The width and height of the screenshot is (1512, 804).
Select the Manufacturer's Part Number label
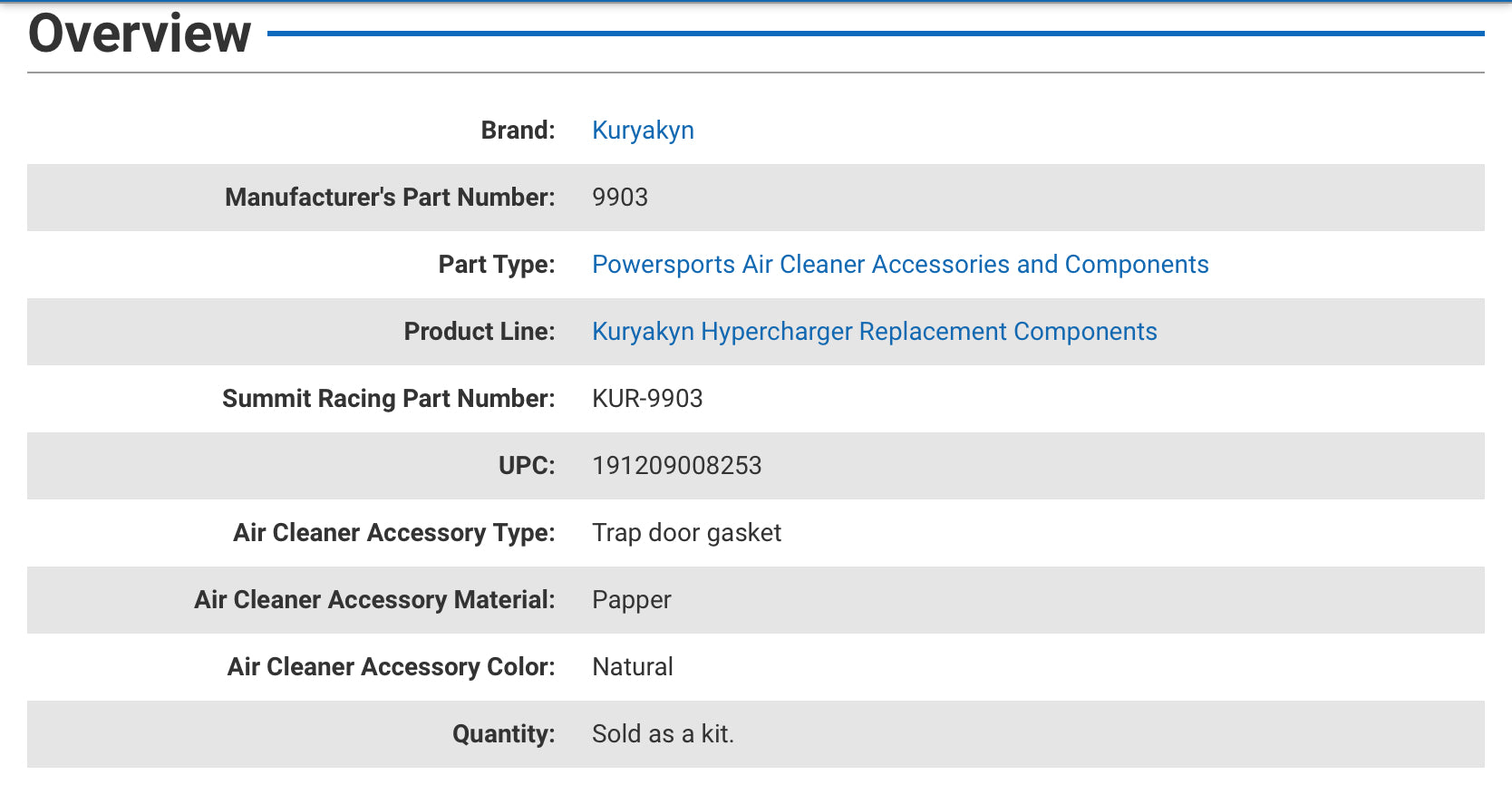click(390, 198)
